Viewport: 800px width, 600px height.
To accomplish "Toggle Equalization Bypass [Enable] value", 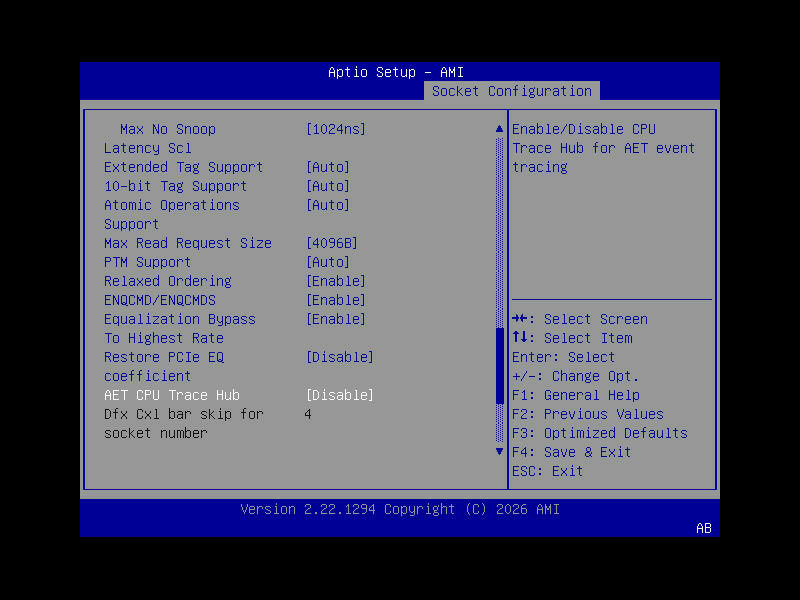I will click(336, 319).
